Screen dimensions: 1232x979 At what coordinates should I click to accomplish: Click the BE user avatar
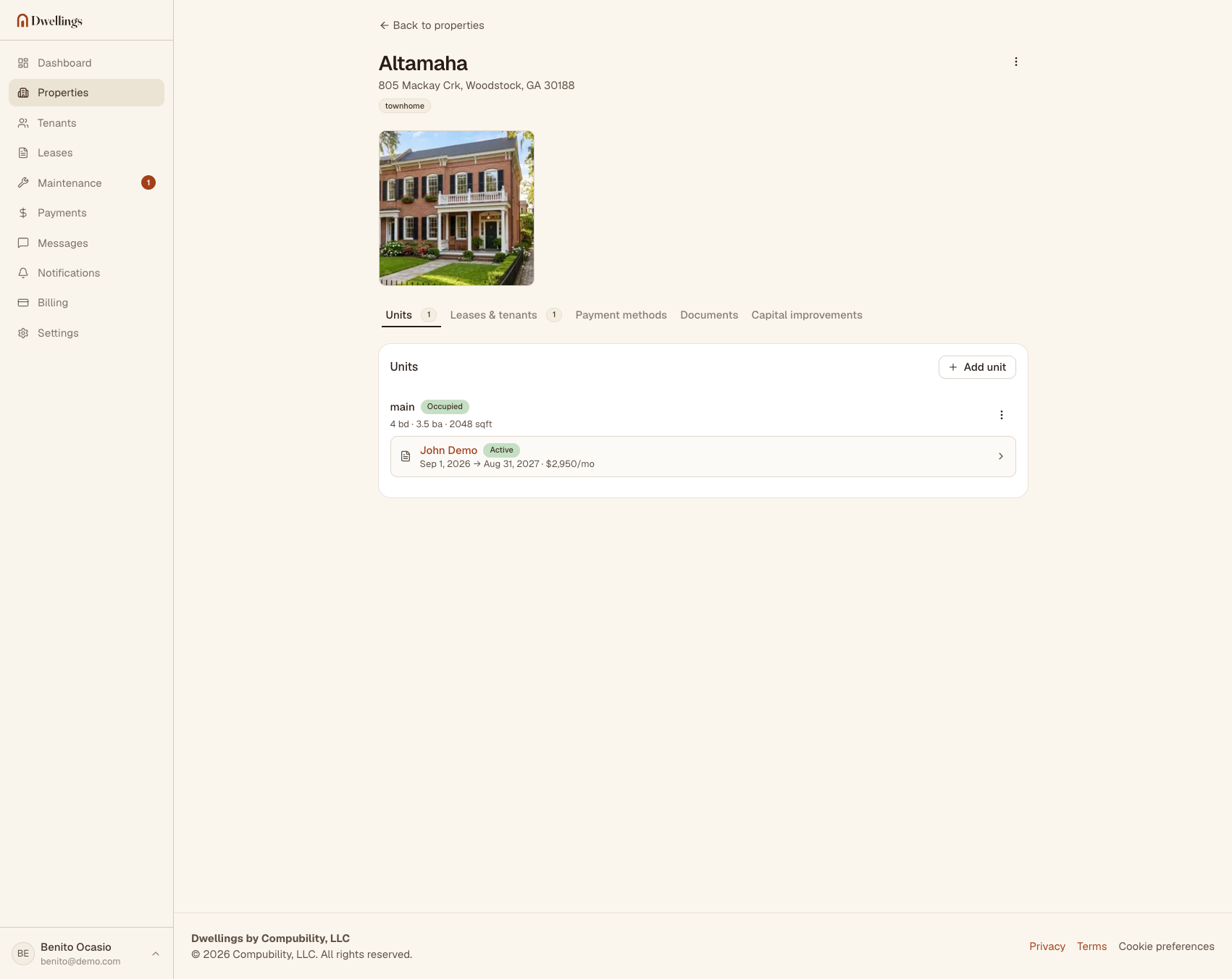tap(23, 954)
